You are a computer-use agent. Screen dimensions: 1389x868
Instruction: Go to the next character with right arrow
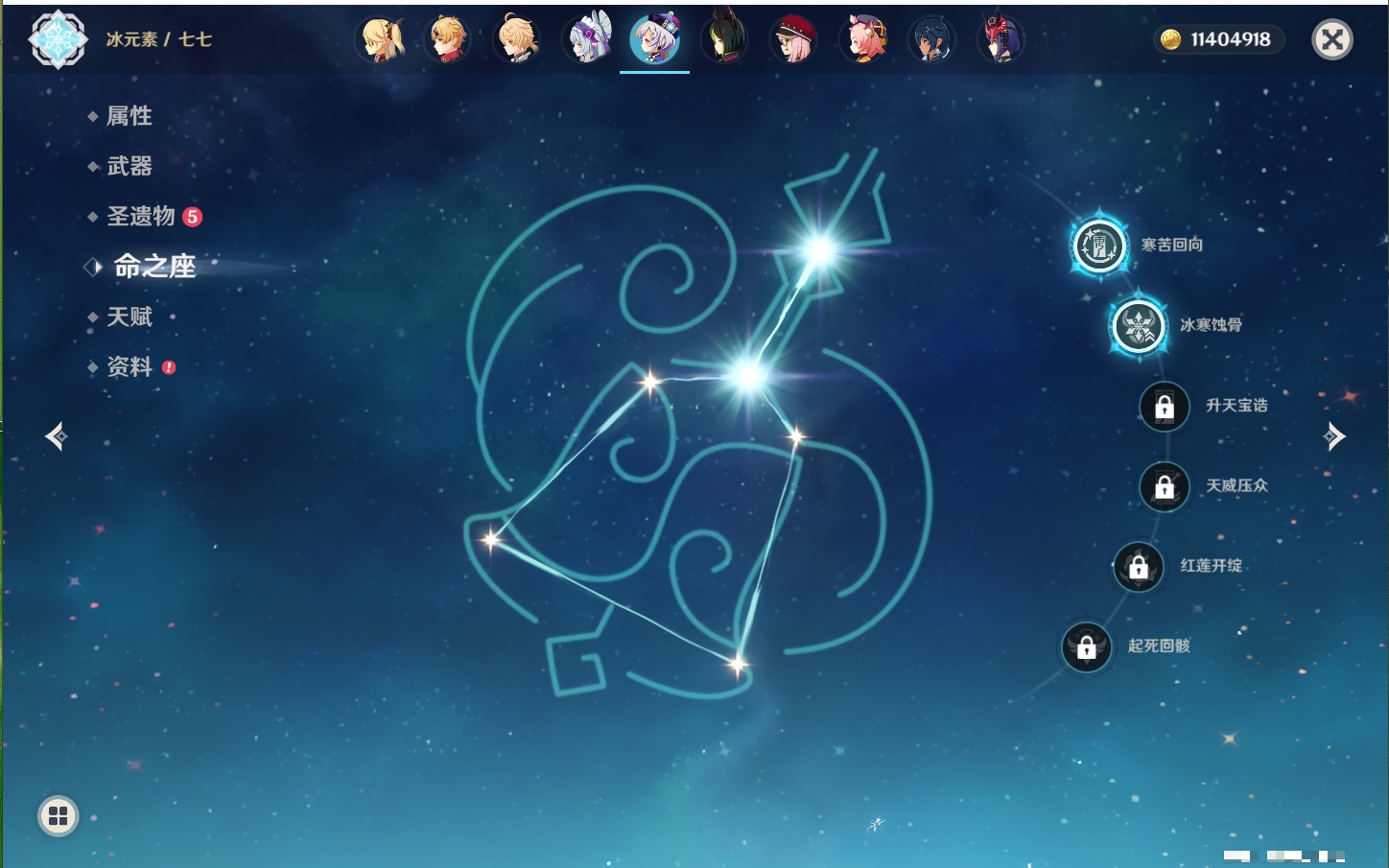click(x=1334, y=436)
